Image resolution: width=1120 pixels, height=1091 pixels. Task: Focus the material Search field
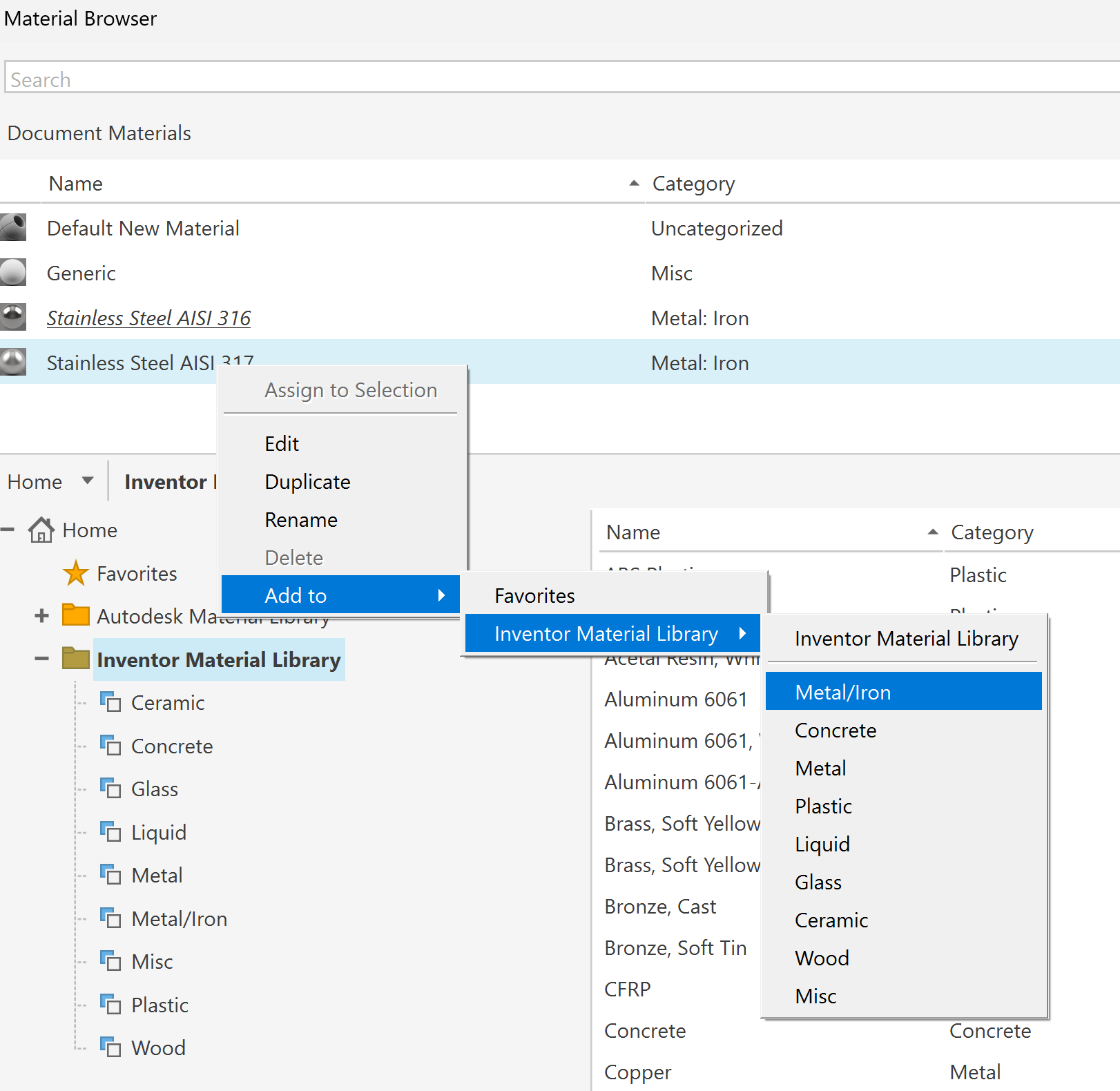(562, 77)
